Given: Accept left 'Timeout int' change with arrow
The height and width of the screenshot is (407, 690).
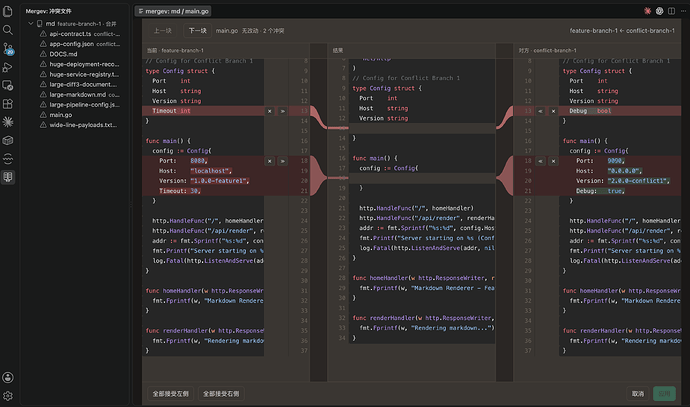Looking at the screenshot, I should (x=283, y=111).
